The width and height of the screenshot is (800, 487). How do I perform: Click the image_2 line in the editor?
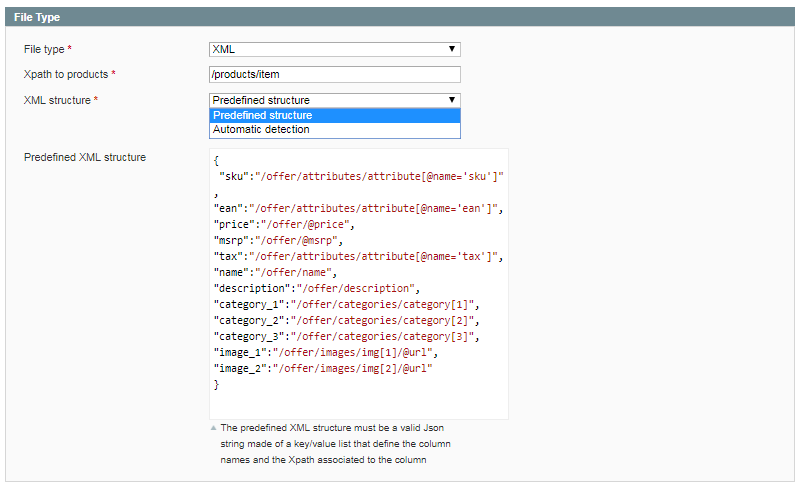pyautogui.click(x=323, y=369)
